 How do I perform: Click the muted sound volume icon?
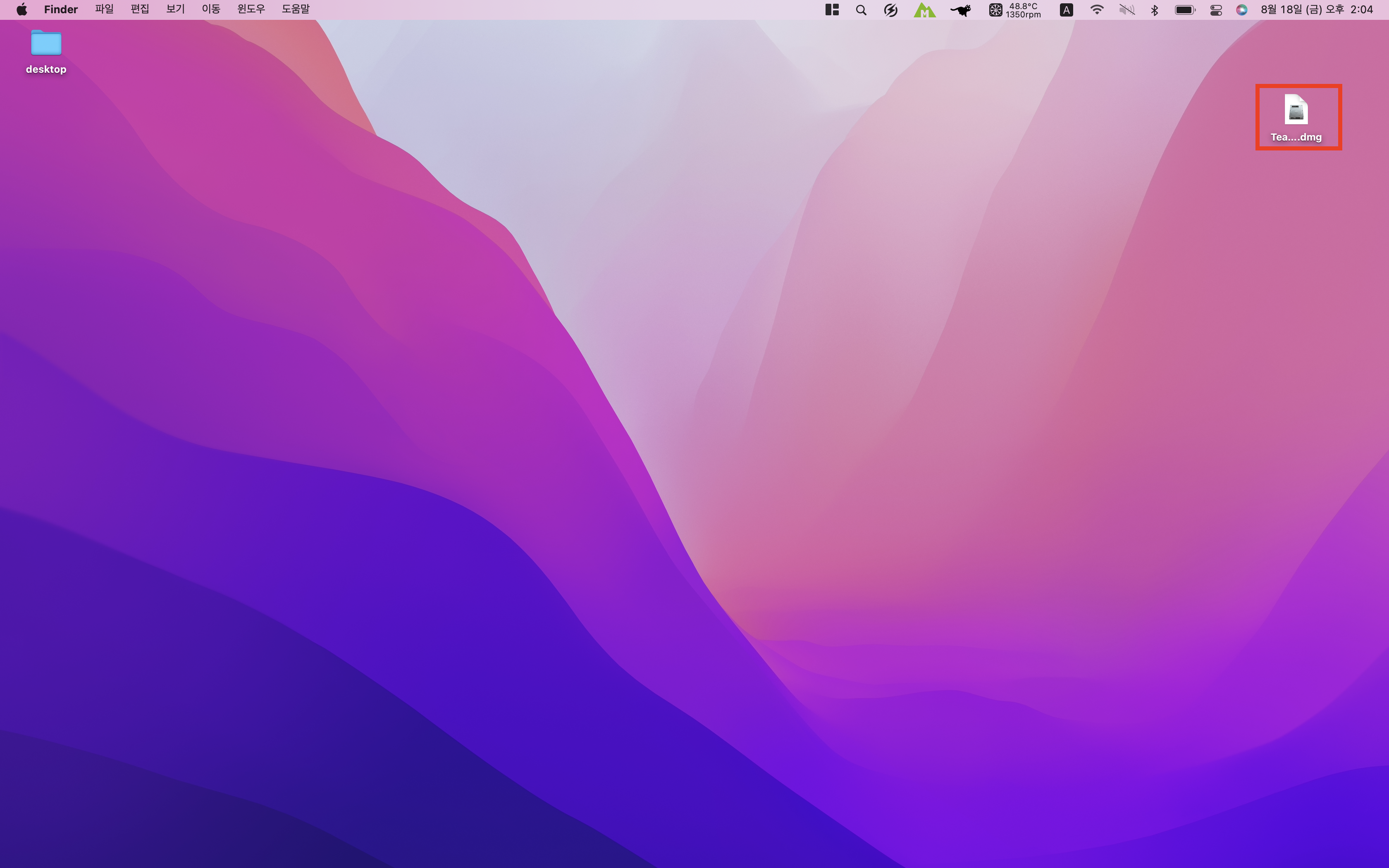(1126, 10)
